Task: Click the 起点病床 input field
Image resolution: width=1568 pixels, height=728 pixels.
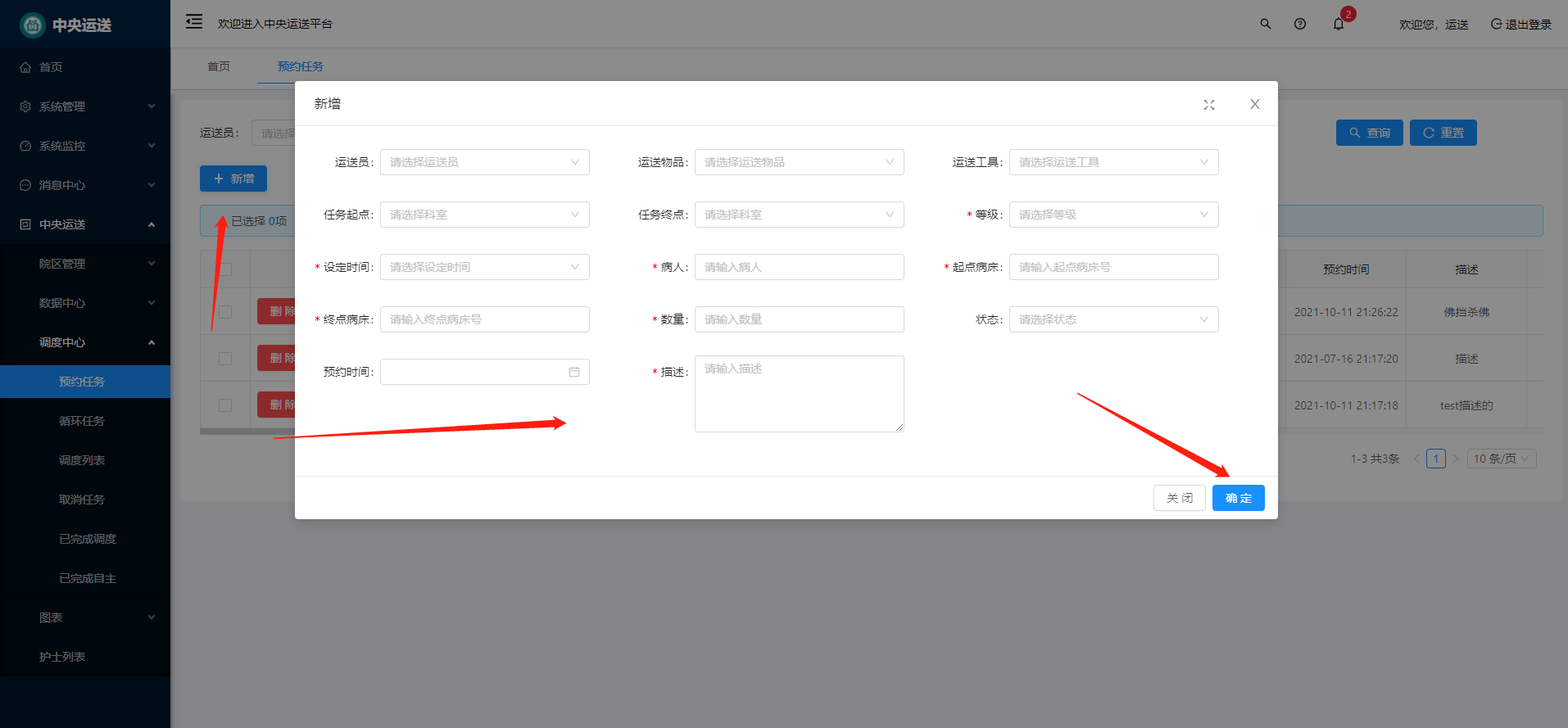Action: [1114, 267]
